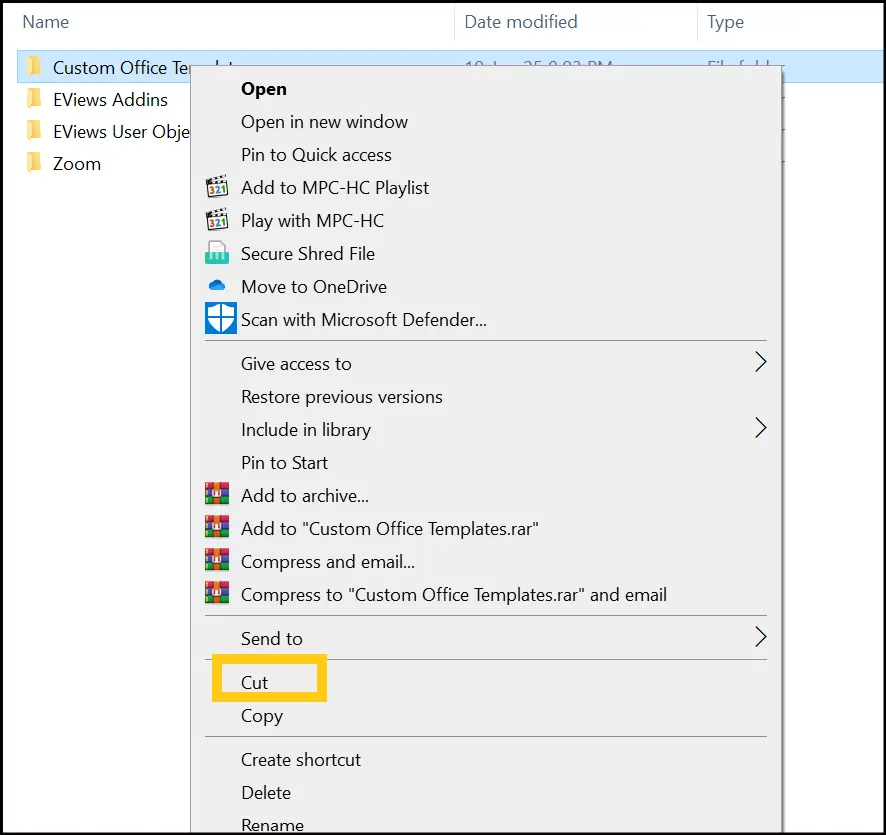Select the EViews User Objects folder name
Viewport: 886px width, 835px height.
121,132
